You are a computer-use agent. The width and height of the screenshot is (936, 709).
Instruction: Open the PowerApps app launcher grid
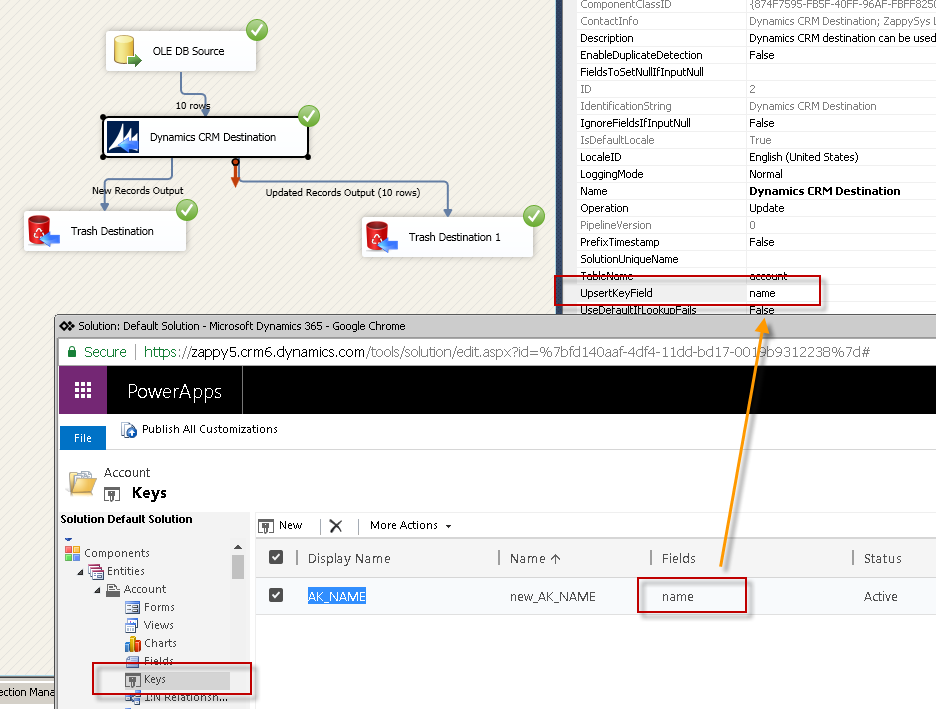point(83,390)
